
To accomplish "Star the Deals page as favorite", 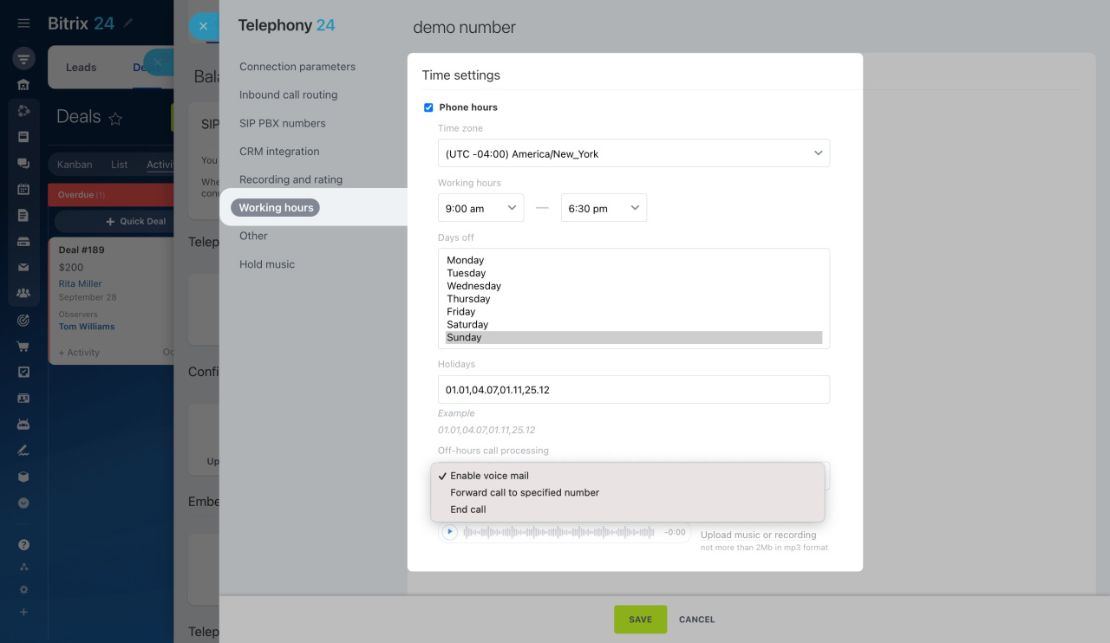I will (115, 118).
